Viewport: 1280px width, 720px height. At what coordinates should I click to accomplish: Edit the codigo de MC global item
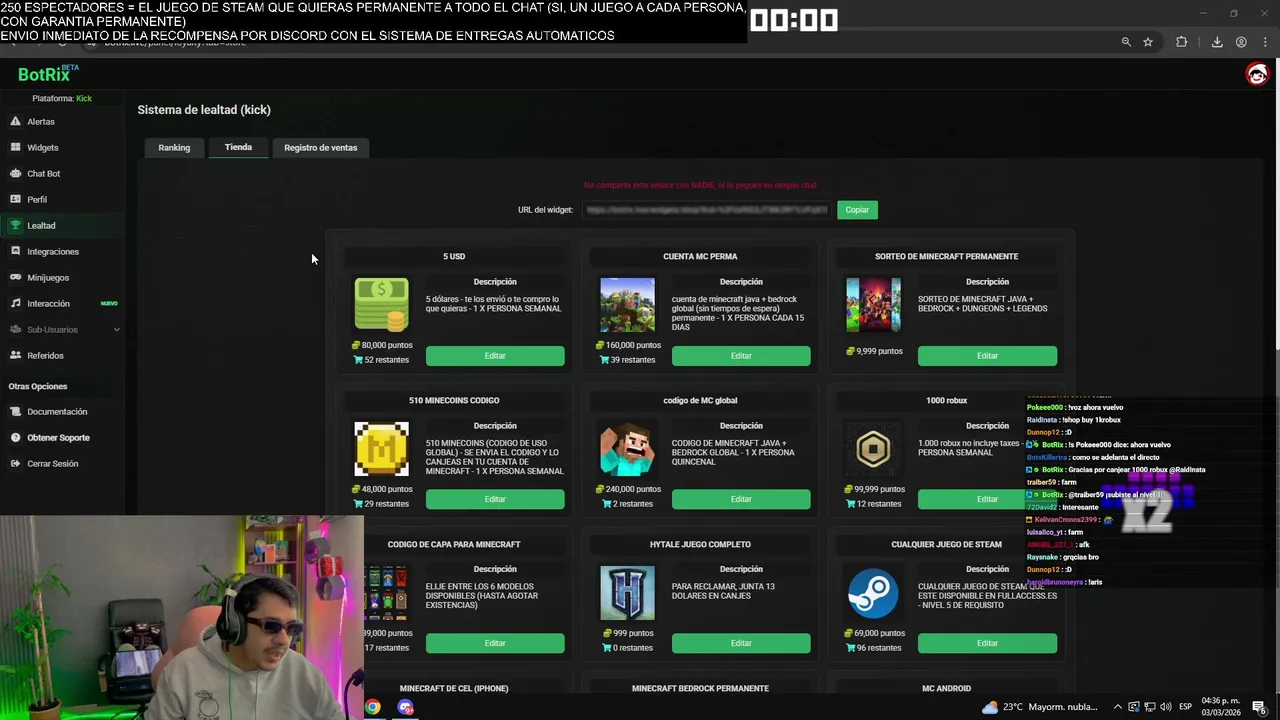[741, 499]
